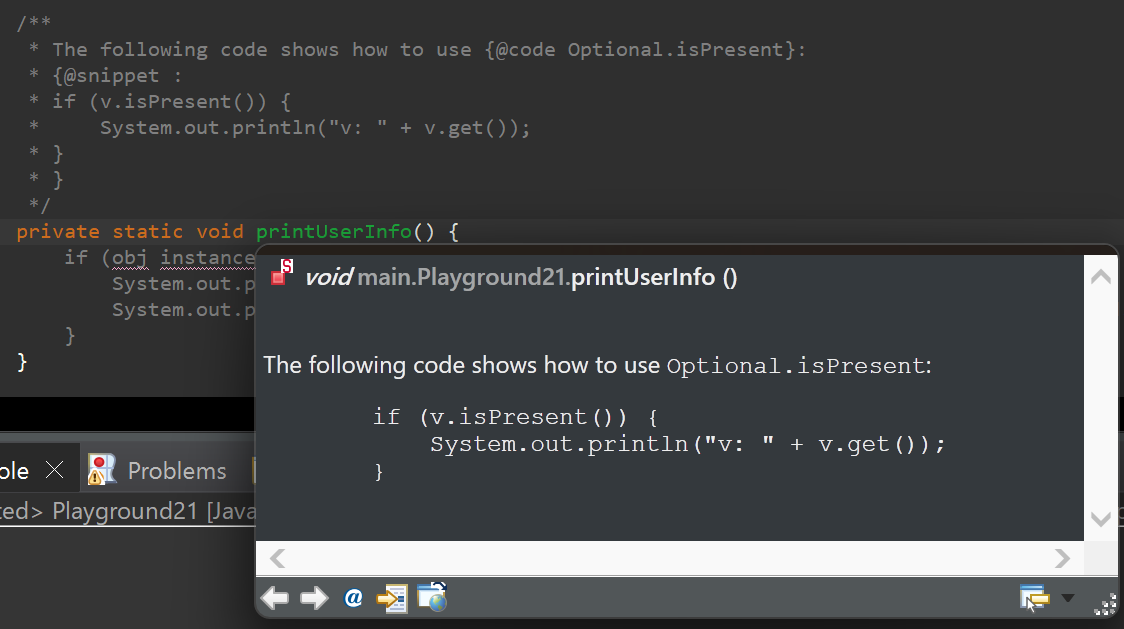
Task: Switch to the partially visible Console tab
Action: click(x=15, y=469)
